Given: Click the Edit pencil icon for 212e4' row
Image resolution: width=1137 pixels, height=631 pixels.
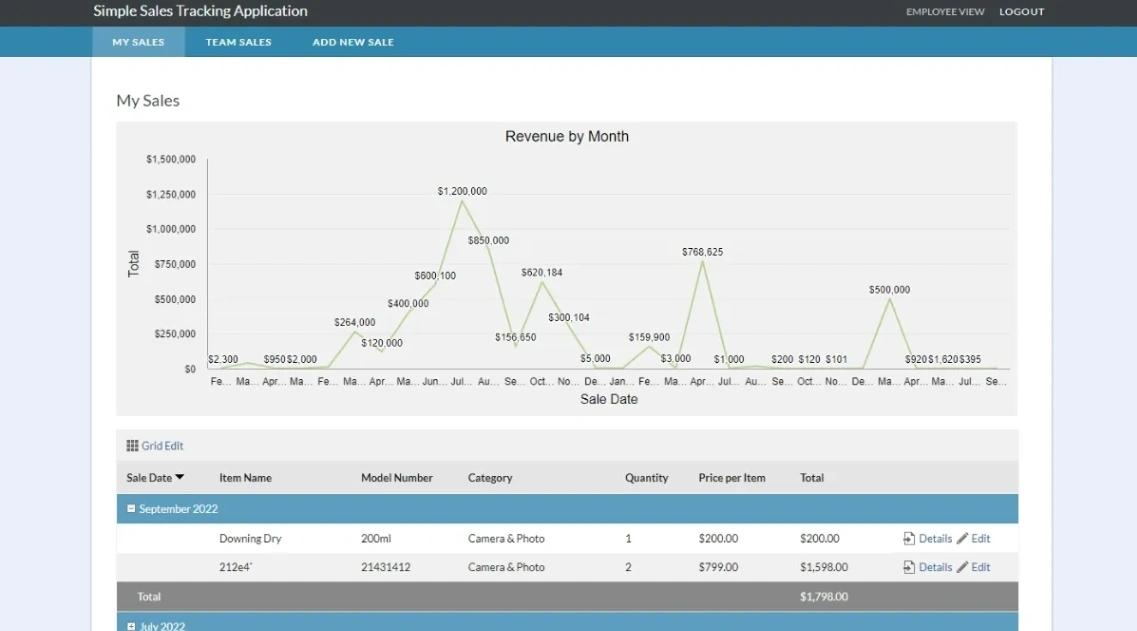Looking at the screenshot, I should click(x=962, y=567).
